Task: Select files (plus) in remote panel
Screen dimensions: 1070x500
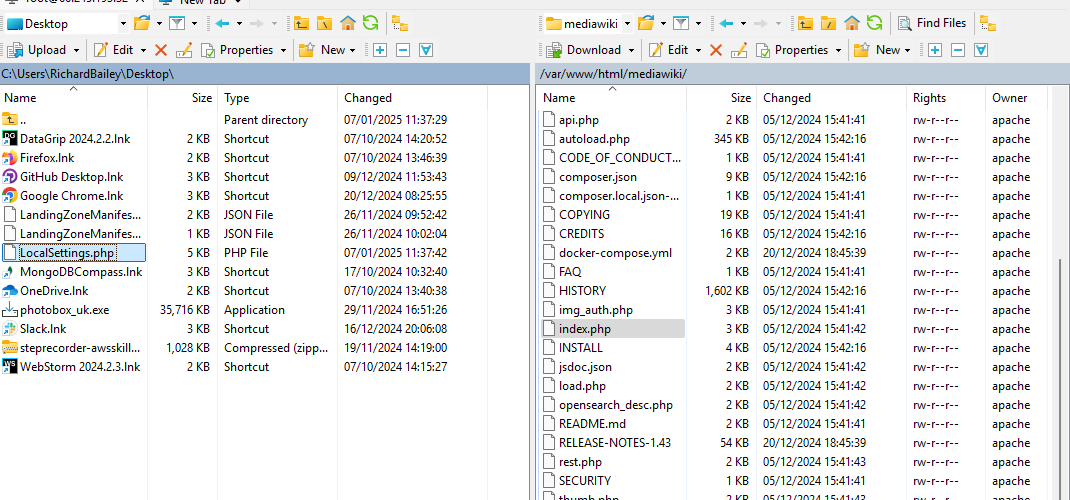Action: point(935,50)
